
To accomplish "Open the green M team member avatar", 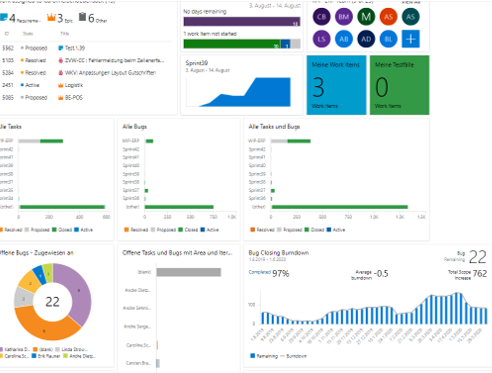I will [366, 17].
